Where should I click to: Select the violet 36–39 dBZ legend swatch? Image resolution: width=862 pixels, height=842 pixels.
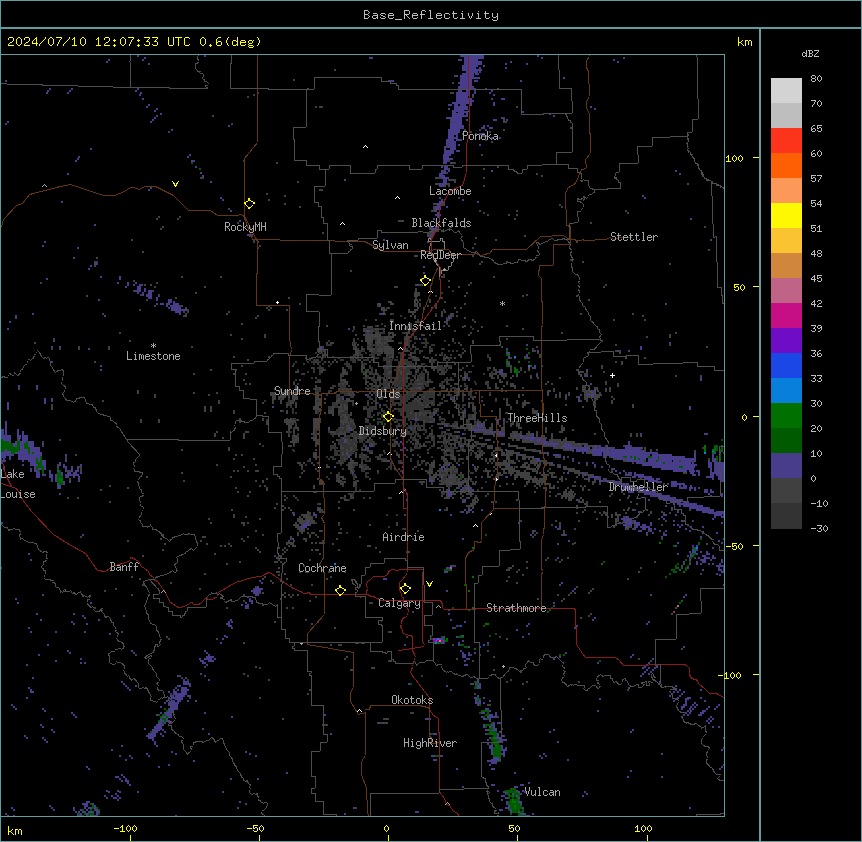[786, 341]
